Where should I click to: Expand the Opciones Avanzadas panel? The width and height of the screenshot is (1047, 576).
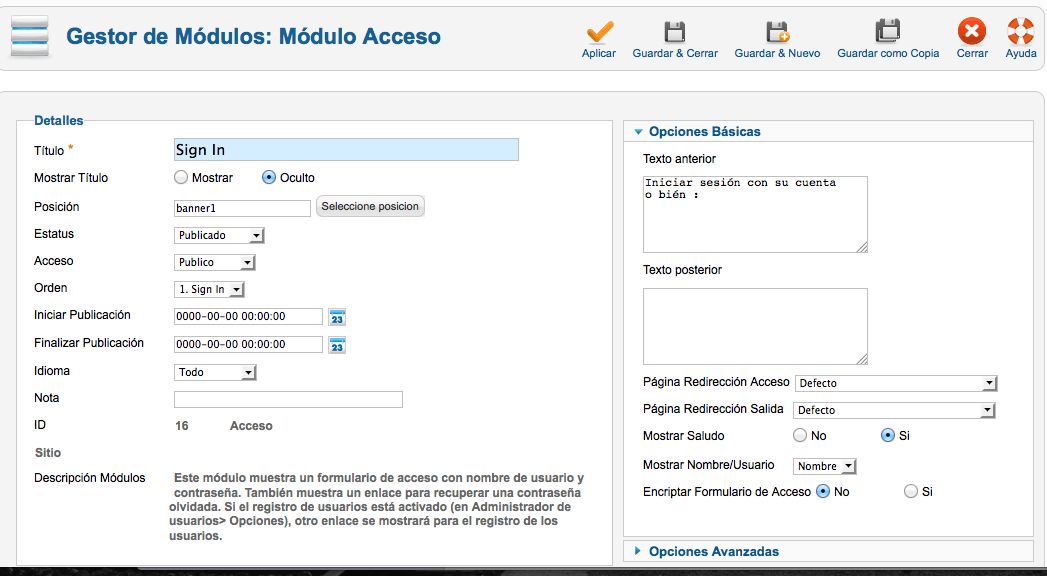point(707,551)
